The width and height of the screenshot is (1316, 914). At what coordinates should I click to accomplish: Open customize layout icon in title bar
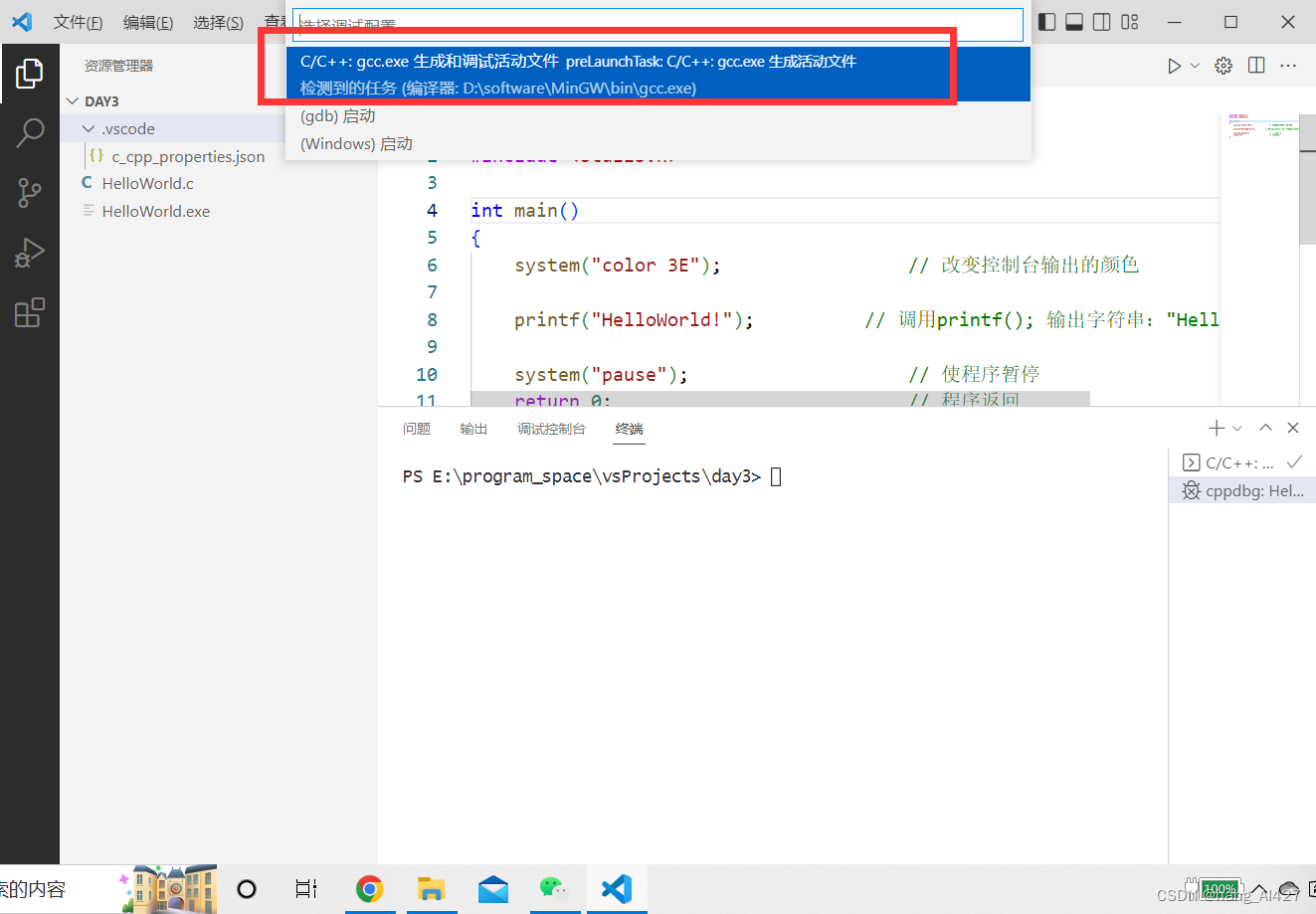[x=1130, y=22]
